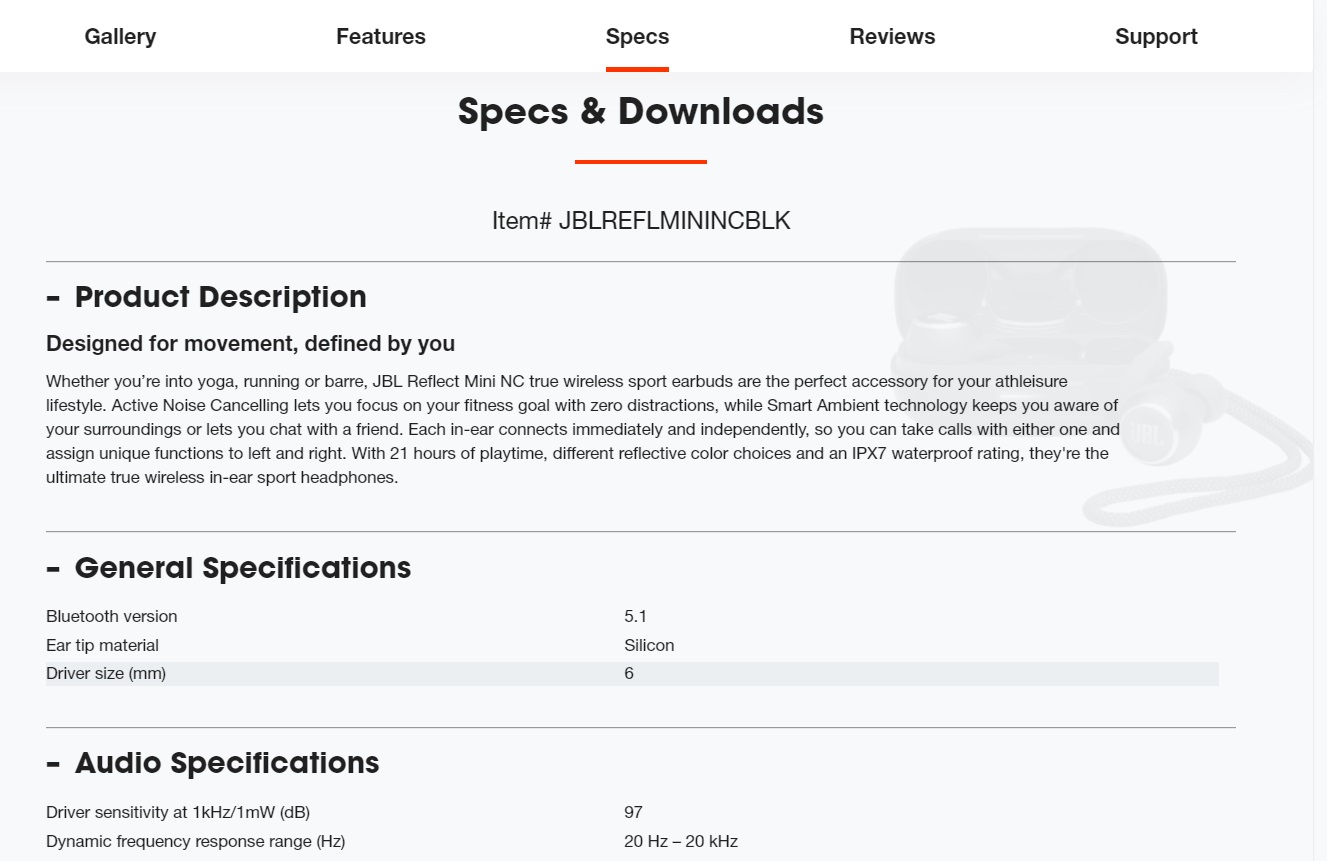Click the Ear tip material row
The height and width of the screenshot is (861, 1327).
[x=632, y=645]
